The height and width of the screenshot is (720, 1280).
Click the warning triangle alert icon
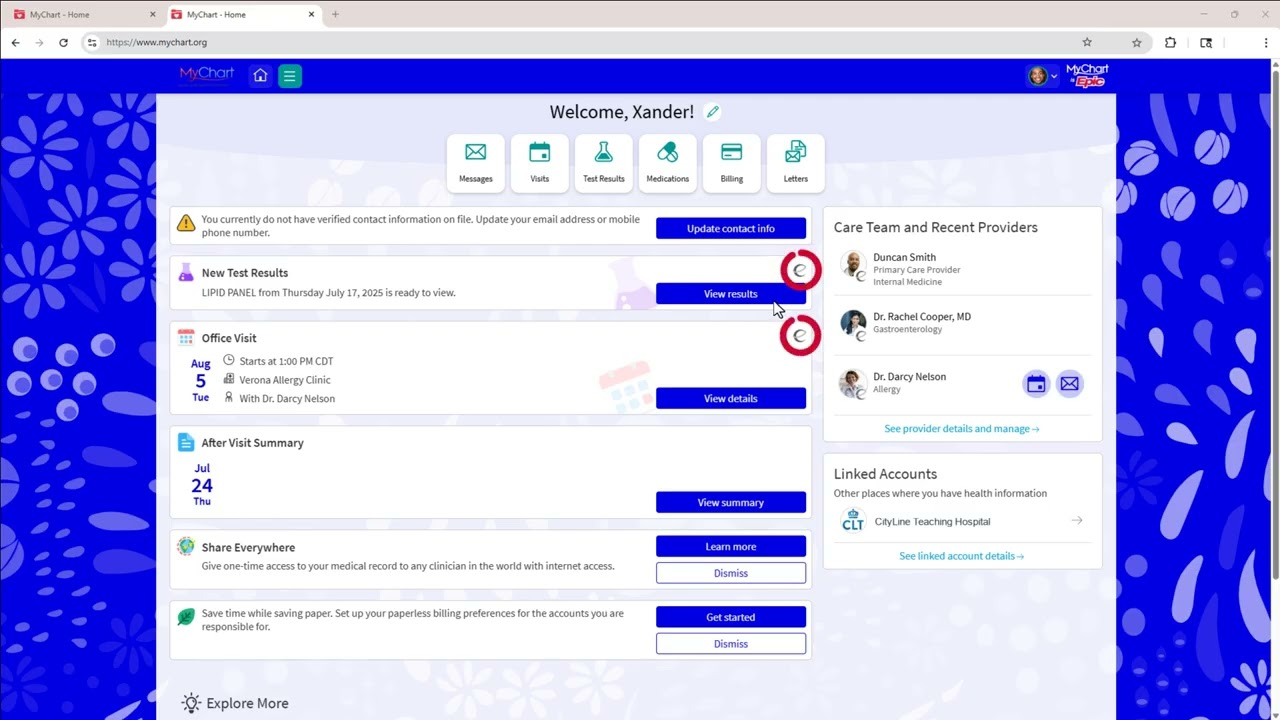186,223
